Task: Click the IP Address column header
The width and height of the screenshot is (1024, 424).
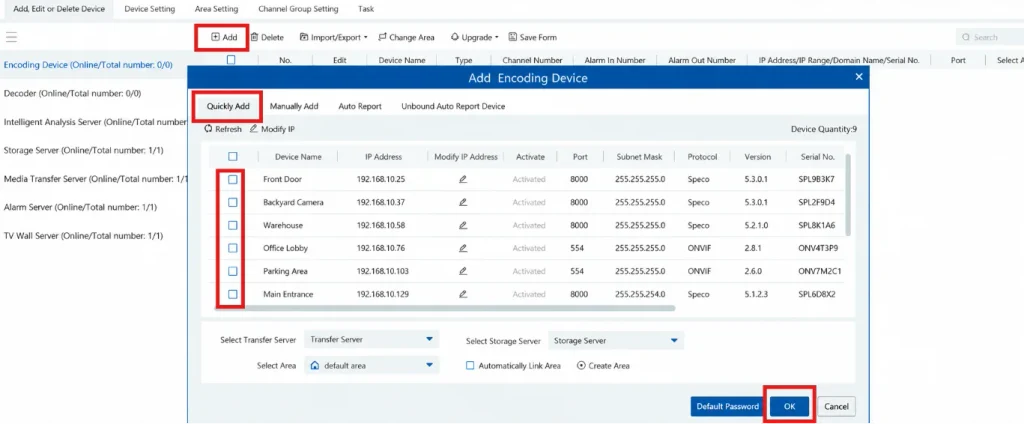Action: pos(383,157)
